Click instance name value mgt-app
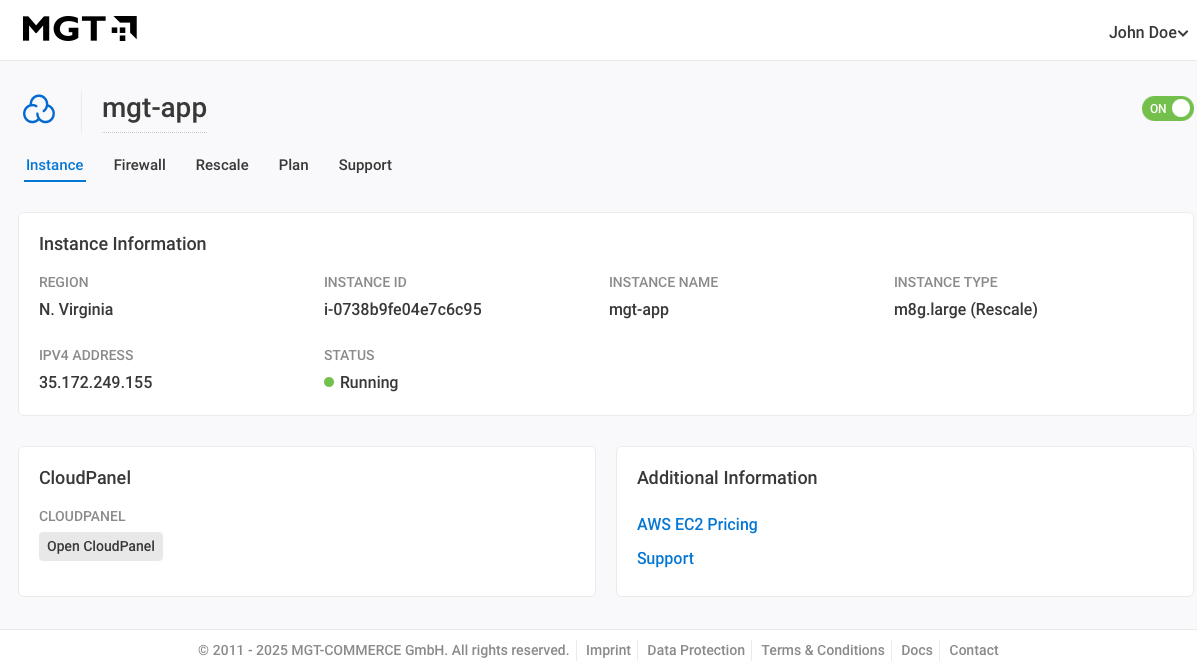 tap(639, 309)
